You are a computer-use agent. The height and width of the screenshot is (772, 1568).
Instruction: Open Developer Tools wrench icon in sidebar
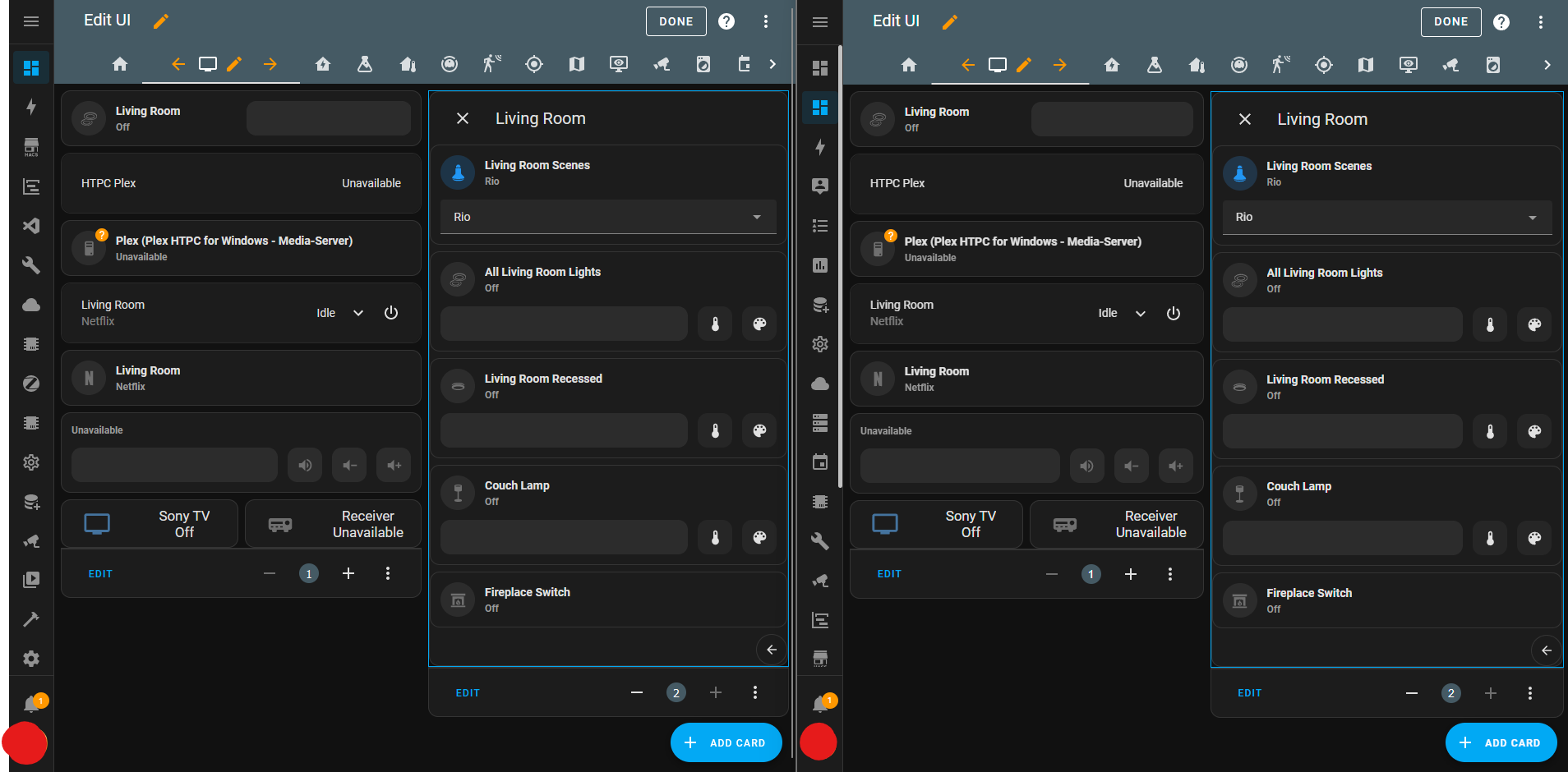pyautogui.click(x=31, y=265)
